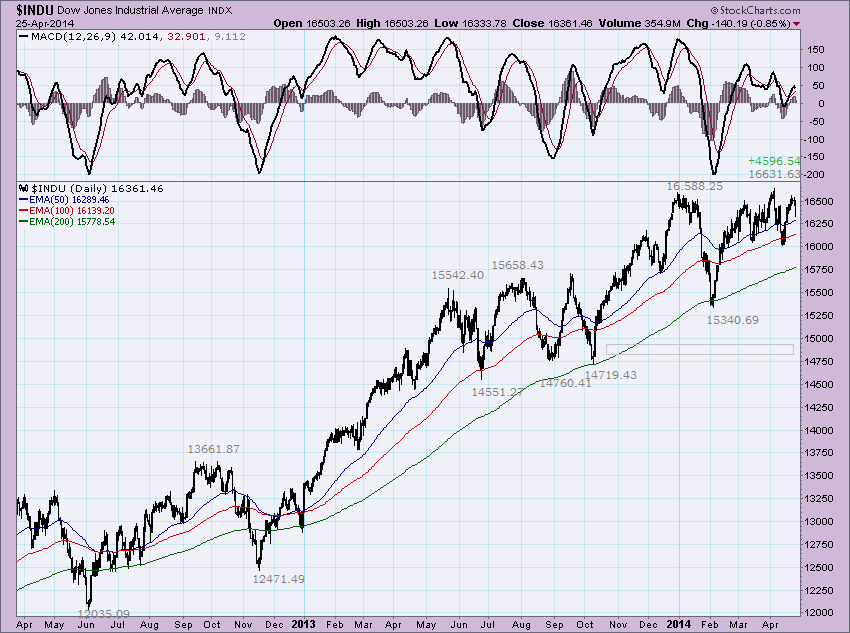Click the 15340.69 low price label
The width and height of the screenshot is (850, 633).
pos(732,320)
